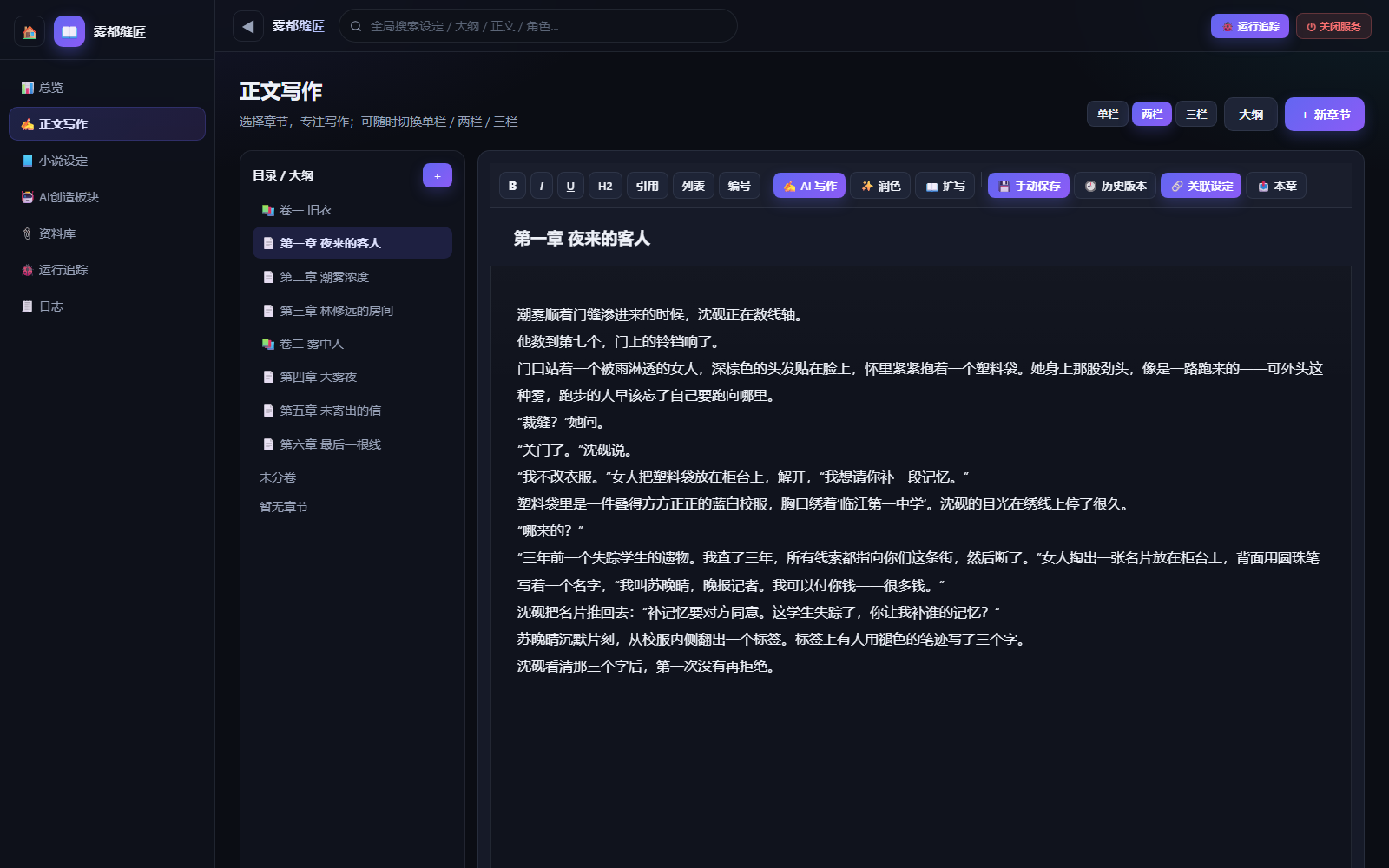This screenshot has height=868, width=1389.
Task: Click the 扩写 expand-text button
Action: 945,186
